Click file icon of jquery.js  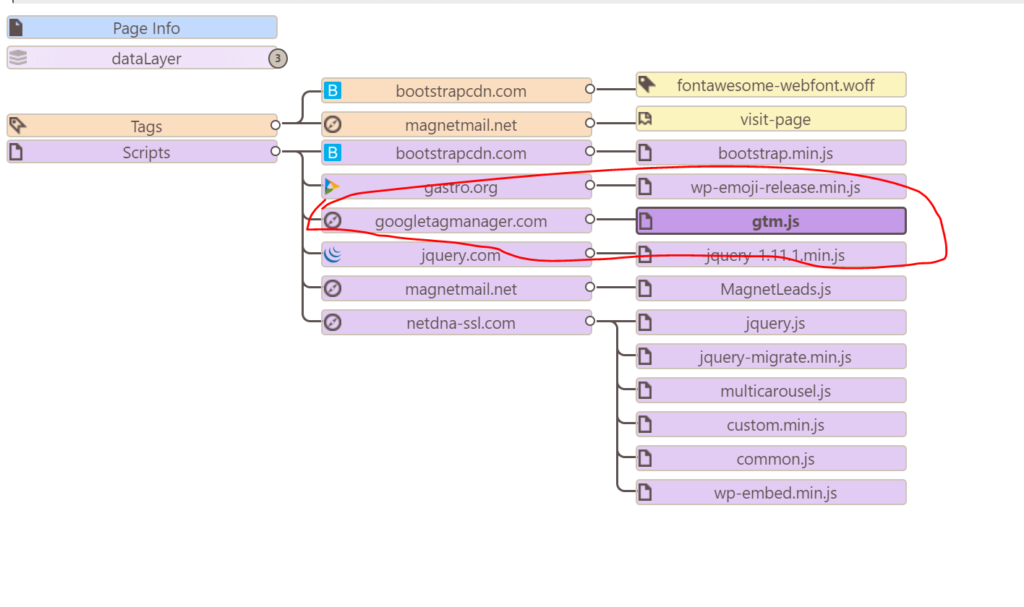tap(645, 322)
